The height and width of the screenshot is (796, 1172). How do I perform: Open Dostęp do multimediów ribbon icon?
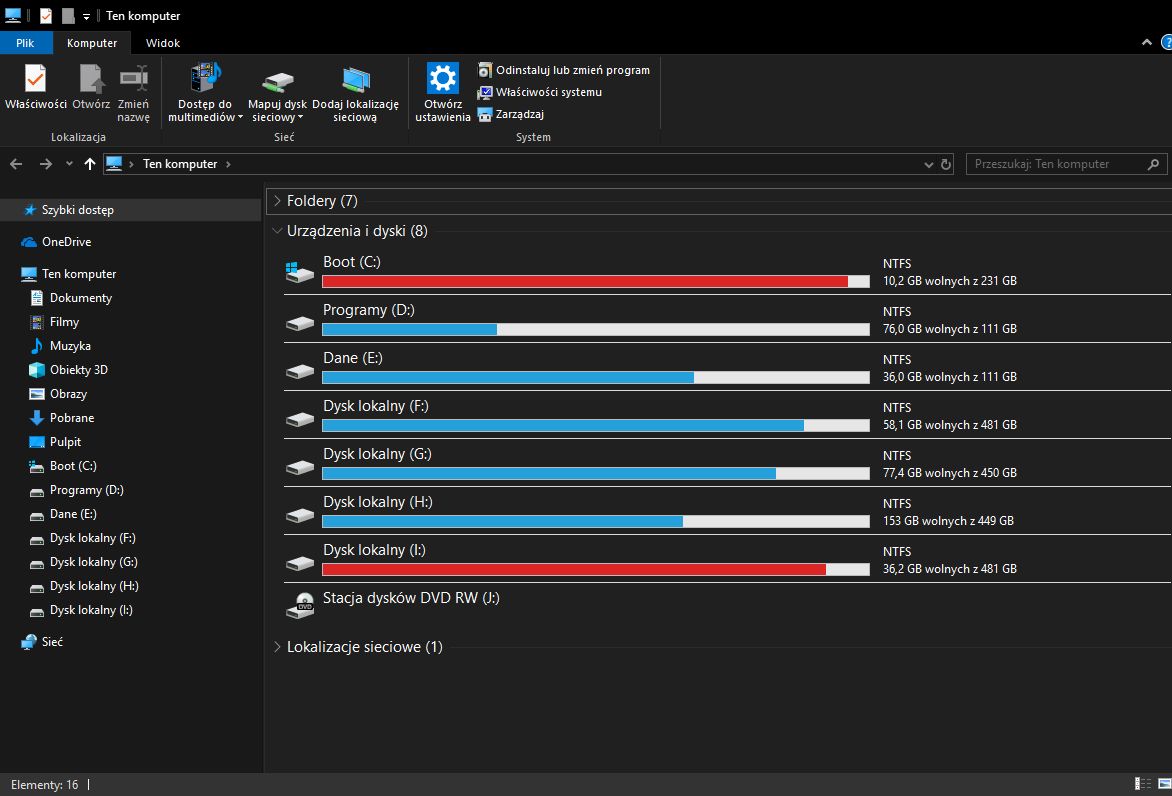click(x=205, y=79)
